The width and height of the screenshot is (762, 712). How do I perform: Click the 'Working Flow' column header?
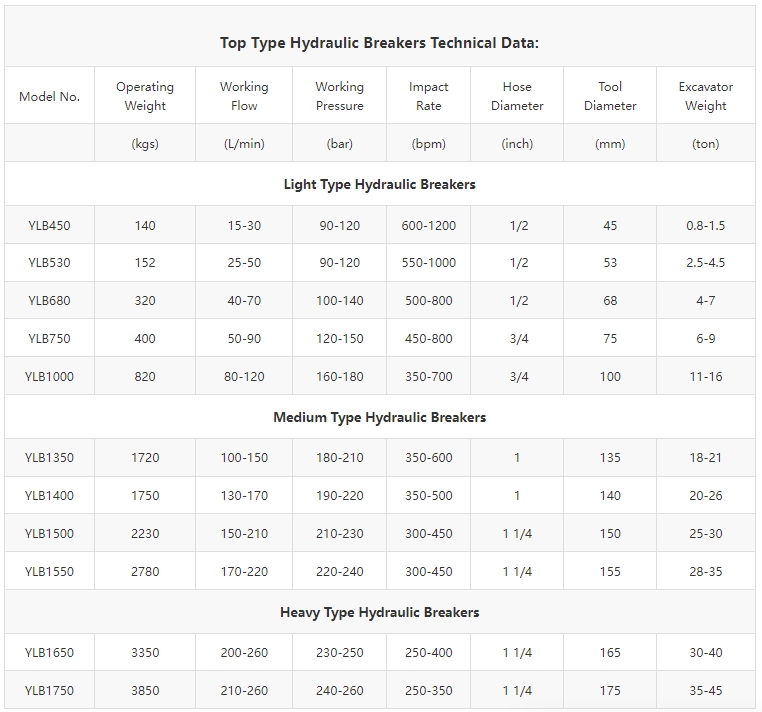244,96
